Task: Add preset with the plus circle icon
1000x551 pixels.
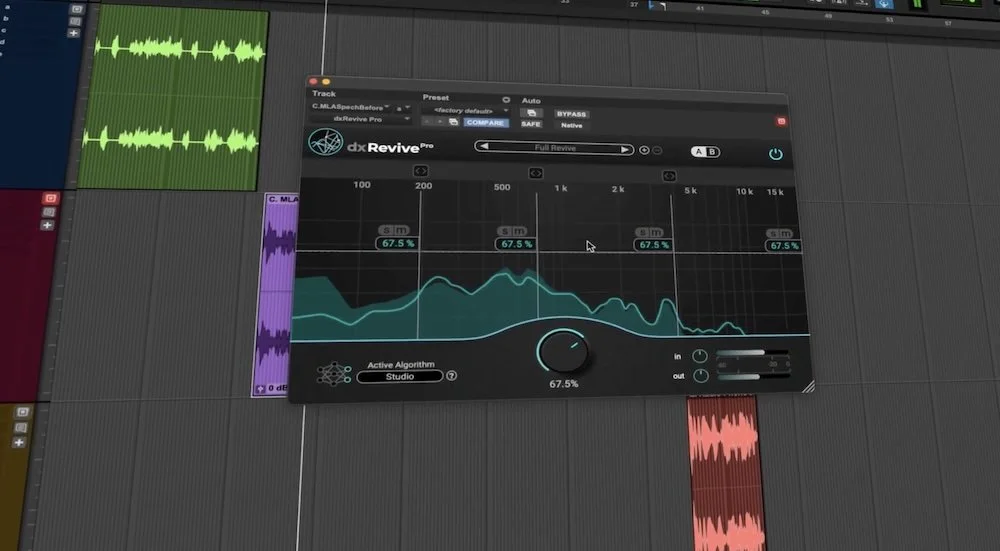Action: 644,151
